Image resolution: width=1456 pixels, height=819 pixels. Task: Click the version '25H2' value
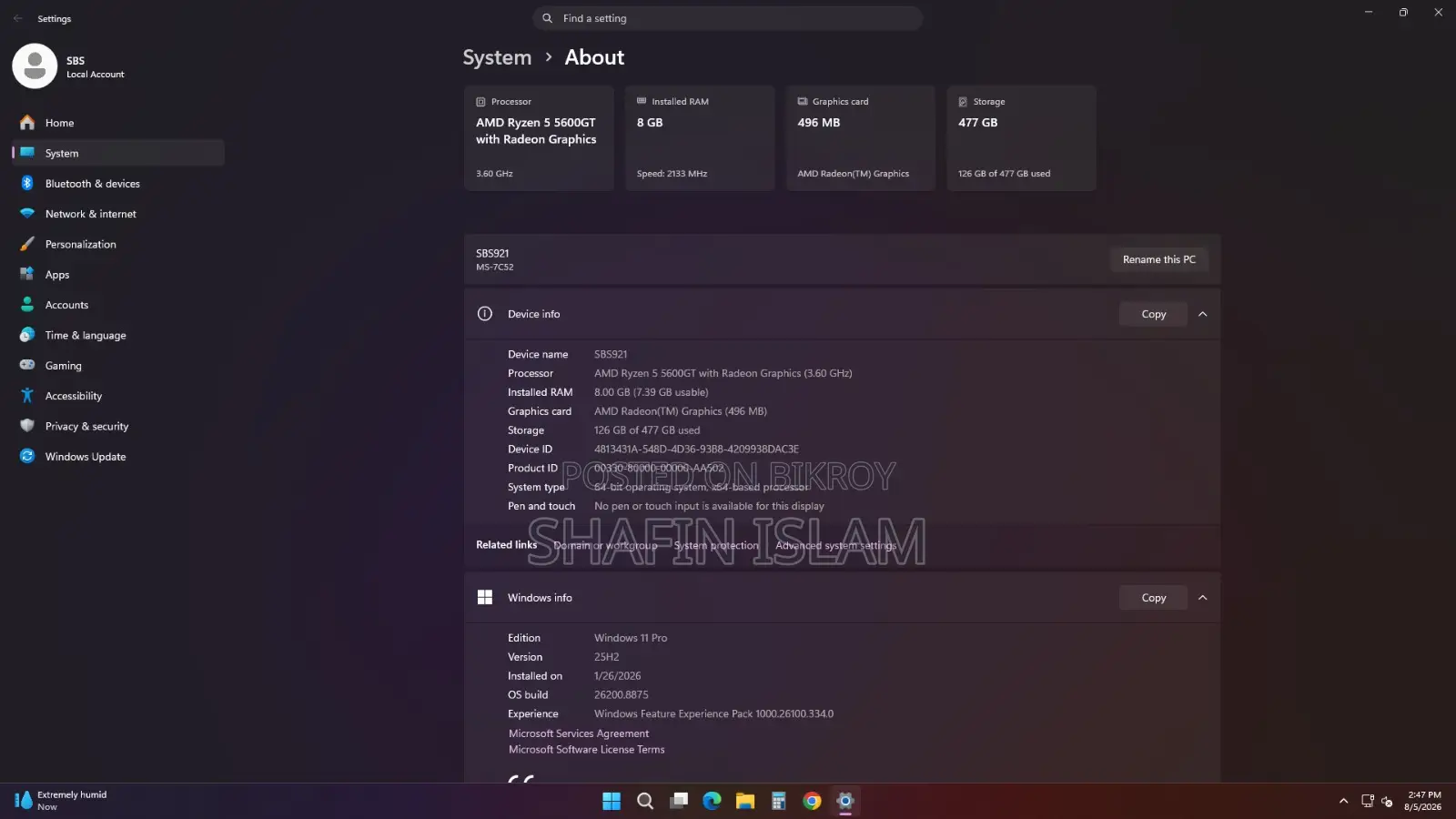click(607, 657)
